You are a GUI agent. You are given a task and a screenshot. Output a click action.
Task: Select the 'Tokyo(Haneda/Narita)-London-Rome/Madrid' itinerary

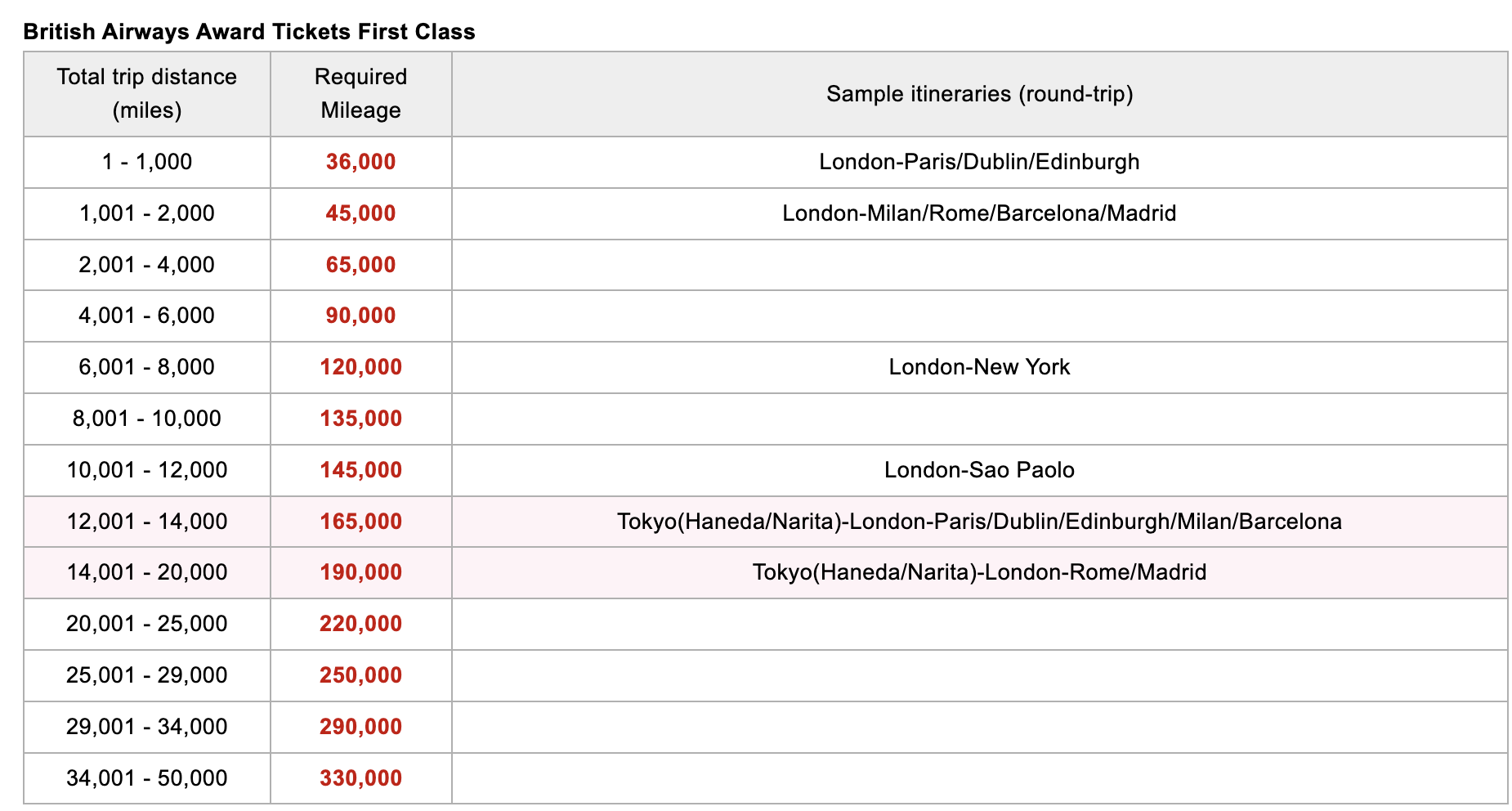pos(979,572)
